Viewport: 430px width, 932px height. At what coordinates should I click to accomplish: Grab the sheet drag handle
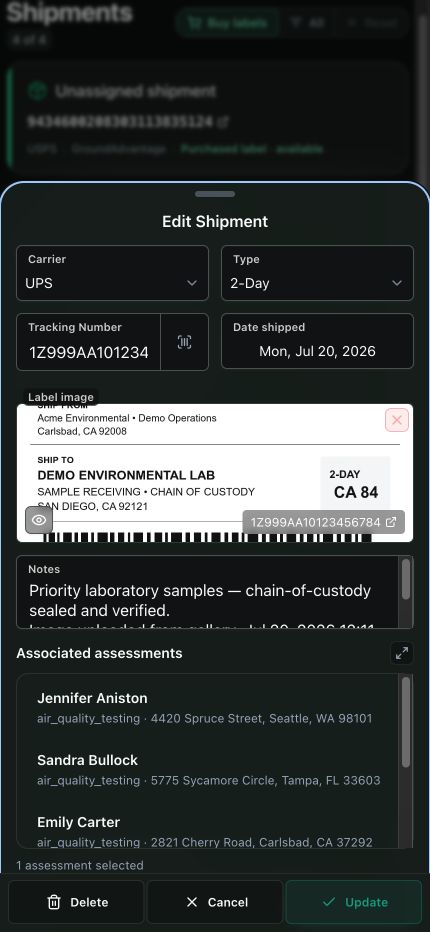(x=215, y=194)
